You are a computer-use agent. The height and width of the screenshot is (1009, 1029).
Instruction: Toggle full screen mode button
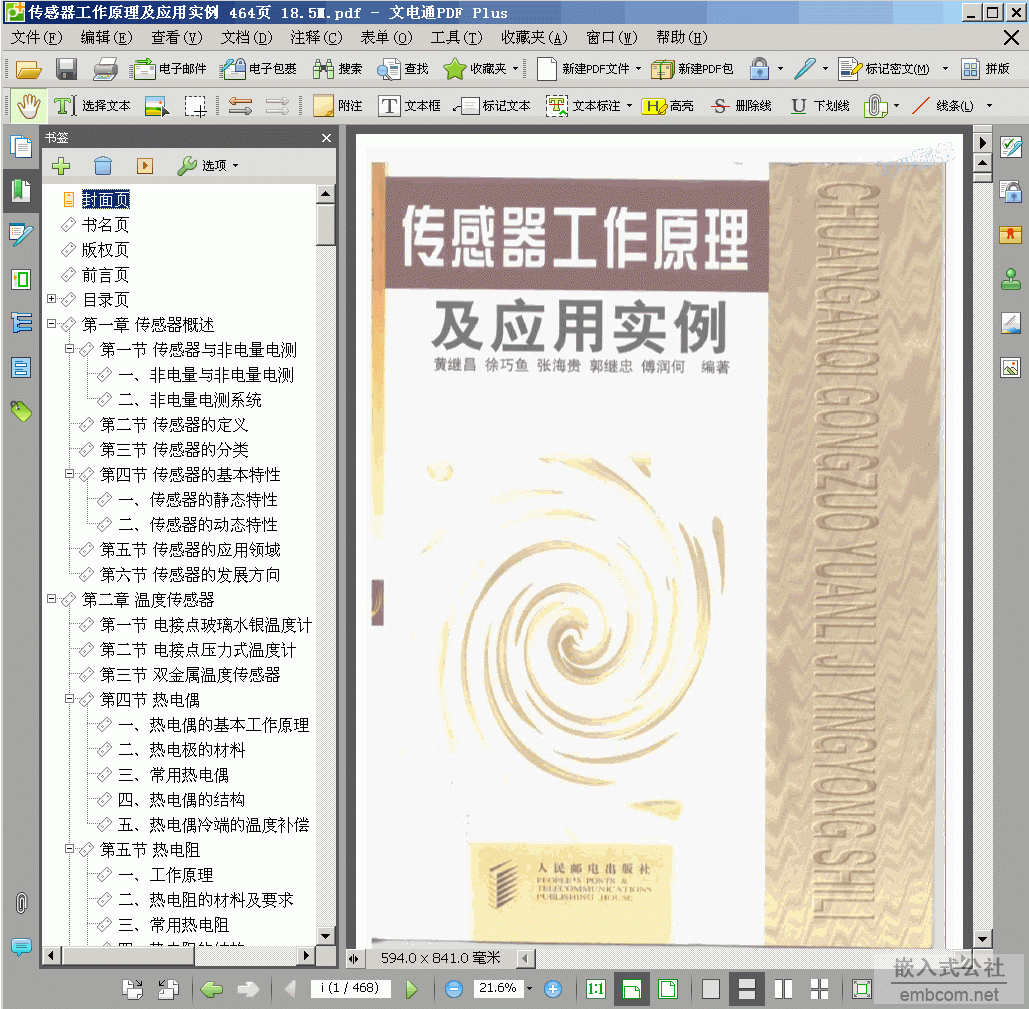pyautogui.click(x=862, y=989)
